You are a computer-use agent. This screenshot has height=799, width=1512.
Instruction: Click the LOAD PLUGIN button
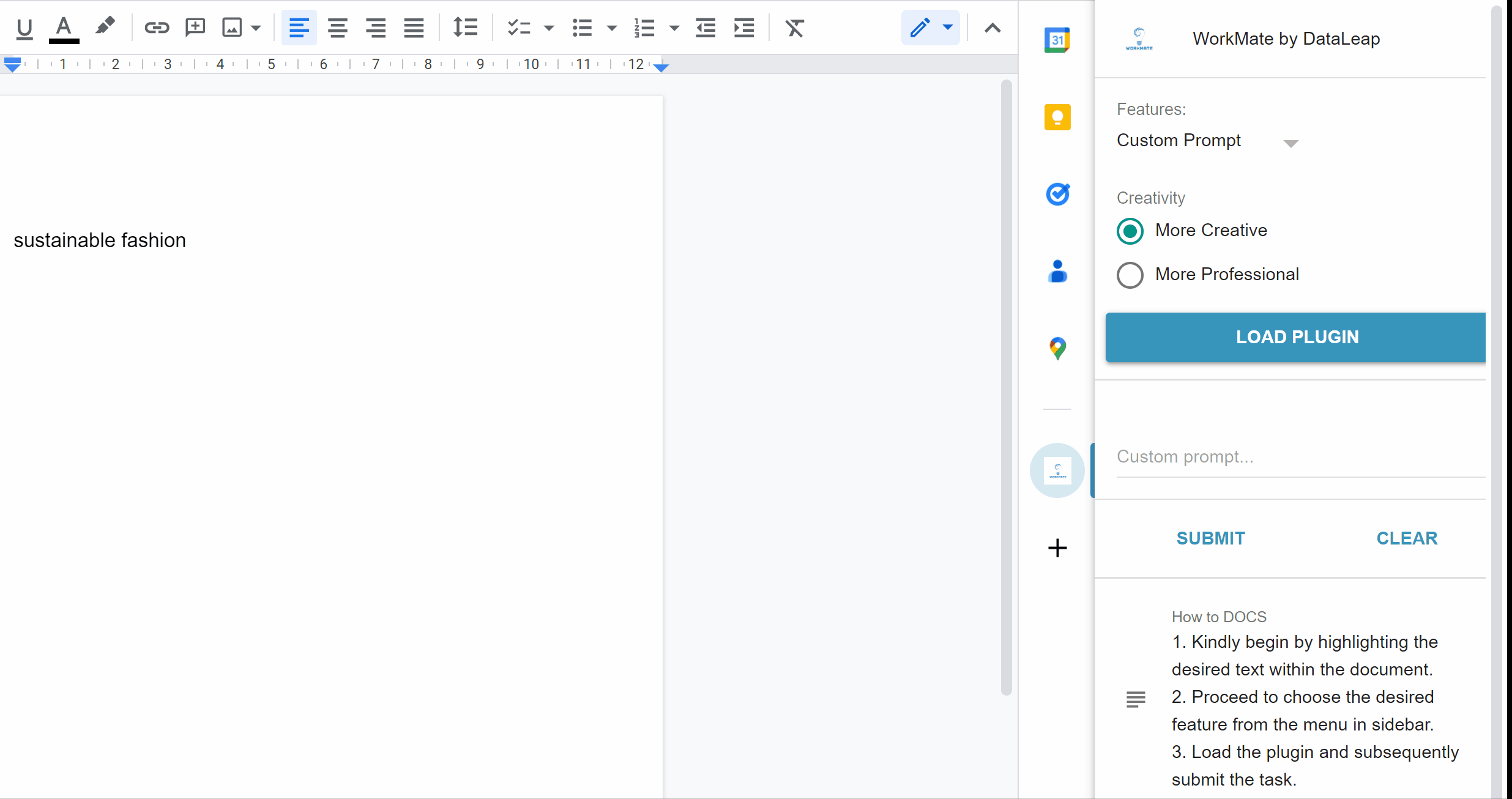[x=1297, y=337]
